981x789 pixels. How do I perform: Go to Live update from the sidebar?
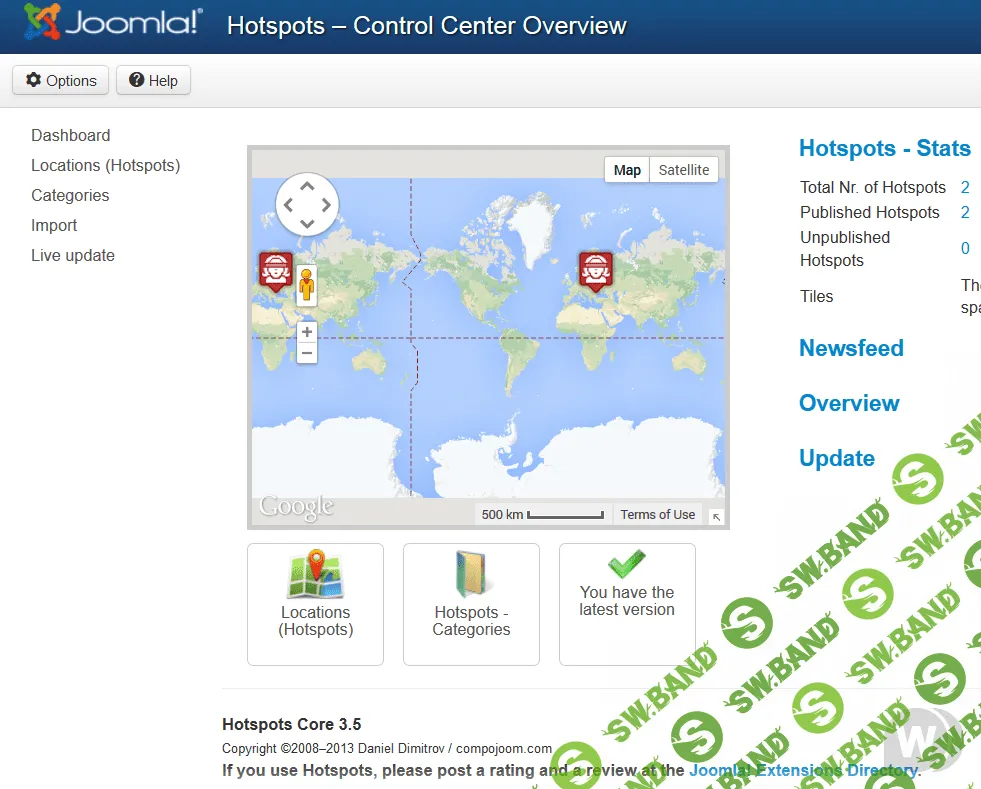(73, 255)
